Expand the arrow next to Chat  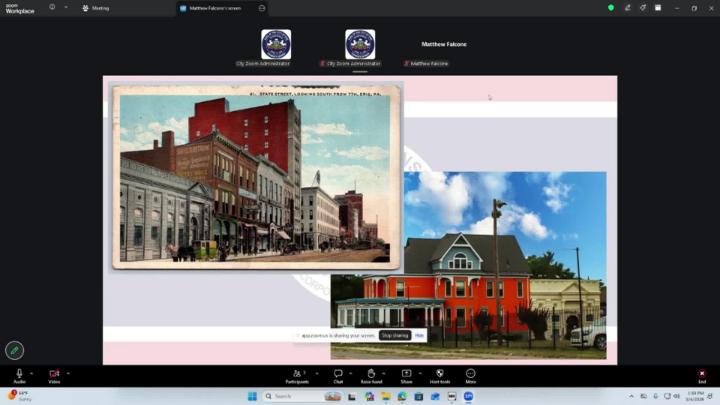tap(350, 373)
